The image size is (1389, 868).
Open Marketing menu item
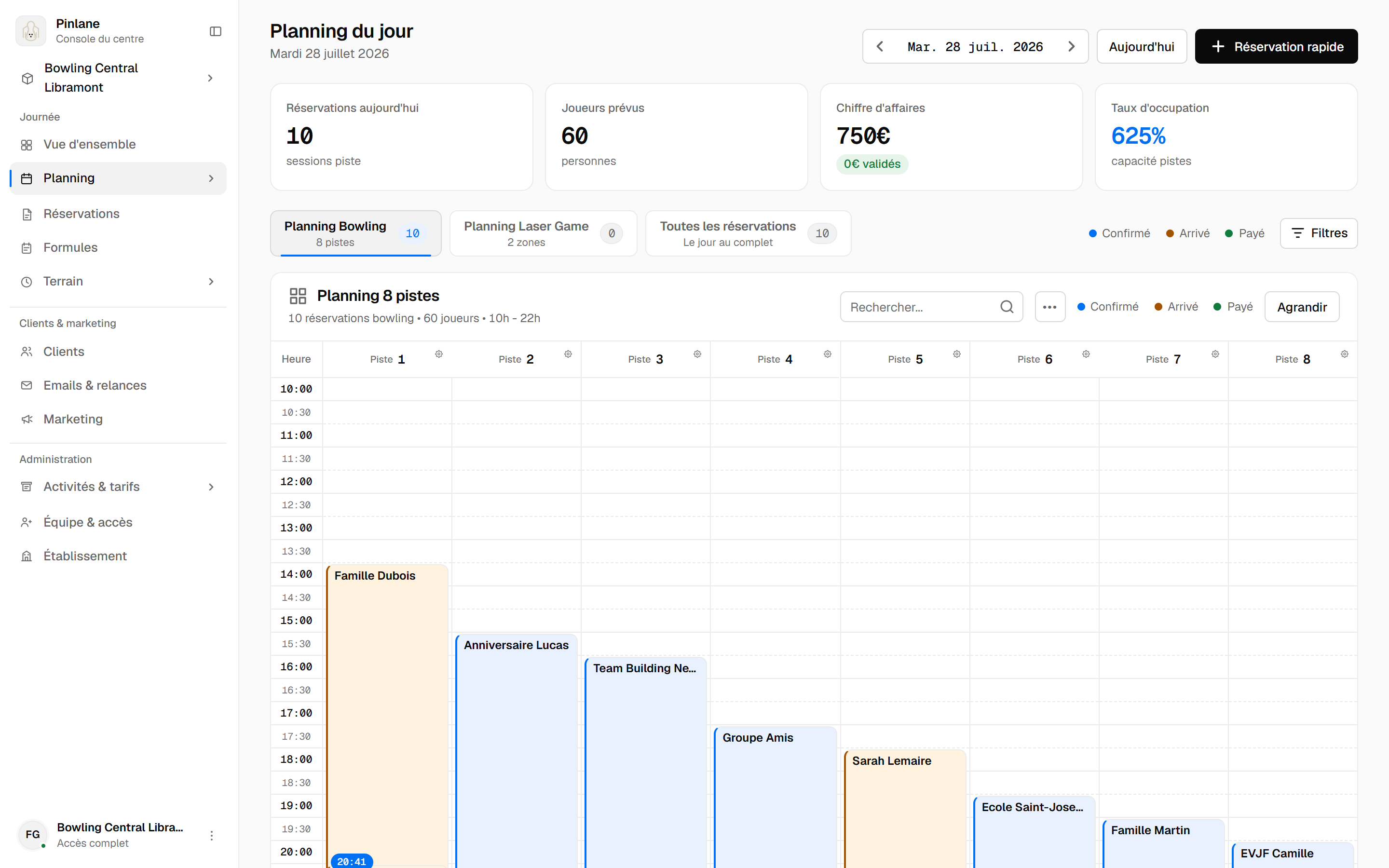click(x=118, y=419)
